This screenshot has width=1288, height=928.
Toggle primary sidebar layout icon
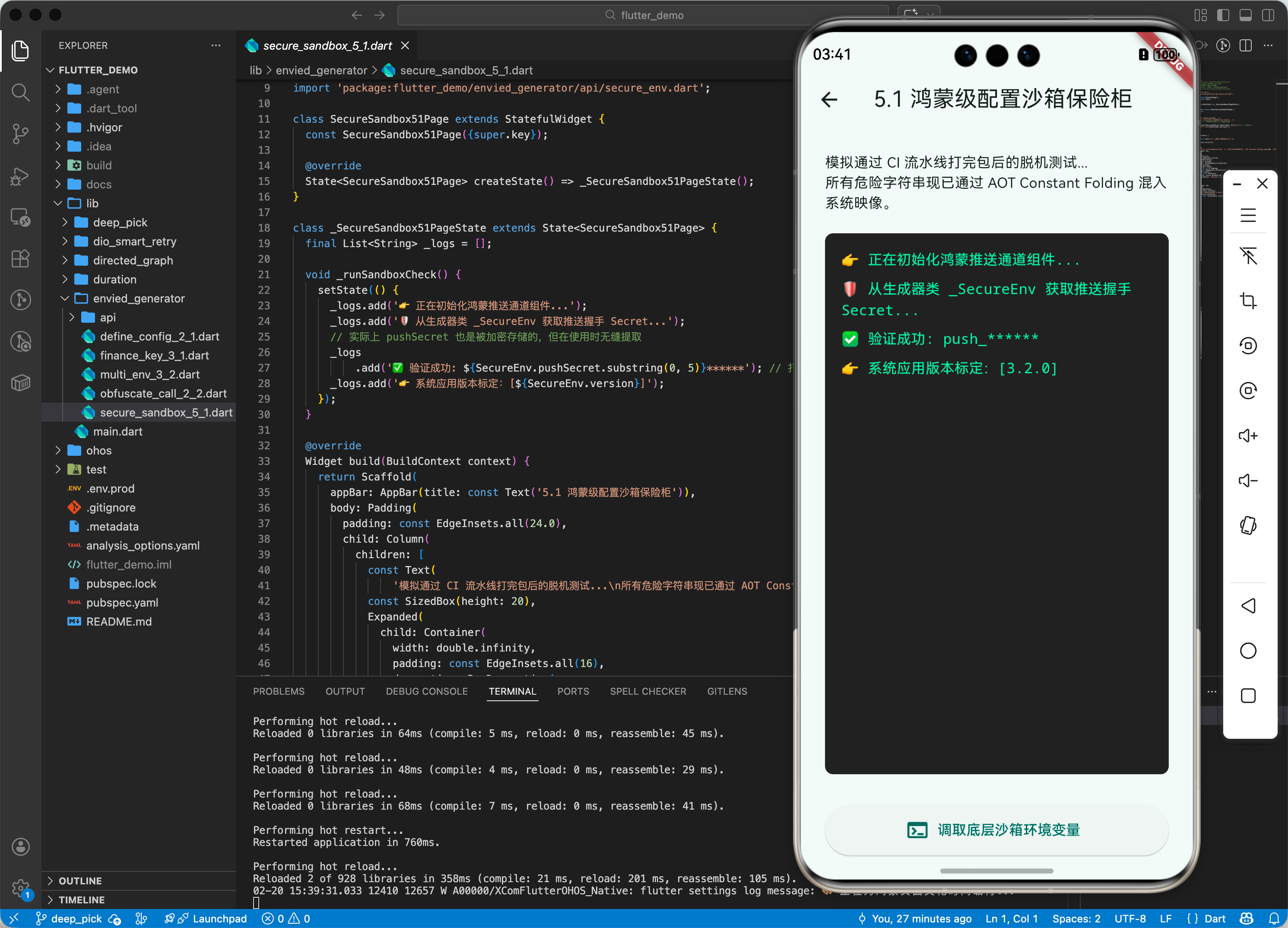click(1223, 15)
